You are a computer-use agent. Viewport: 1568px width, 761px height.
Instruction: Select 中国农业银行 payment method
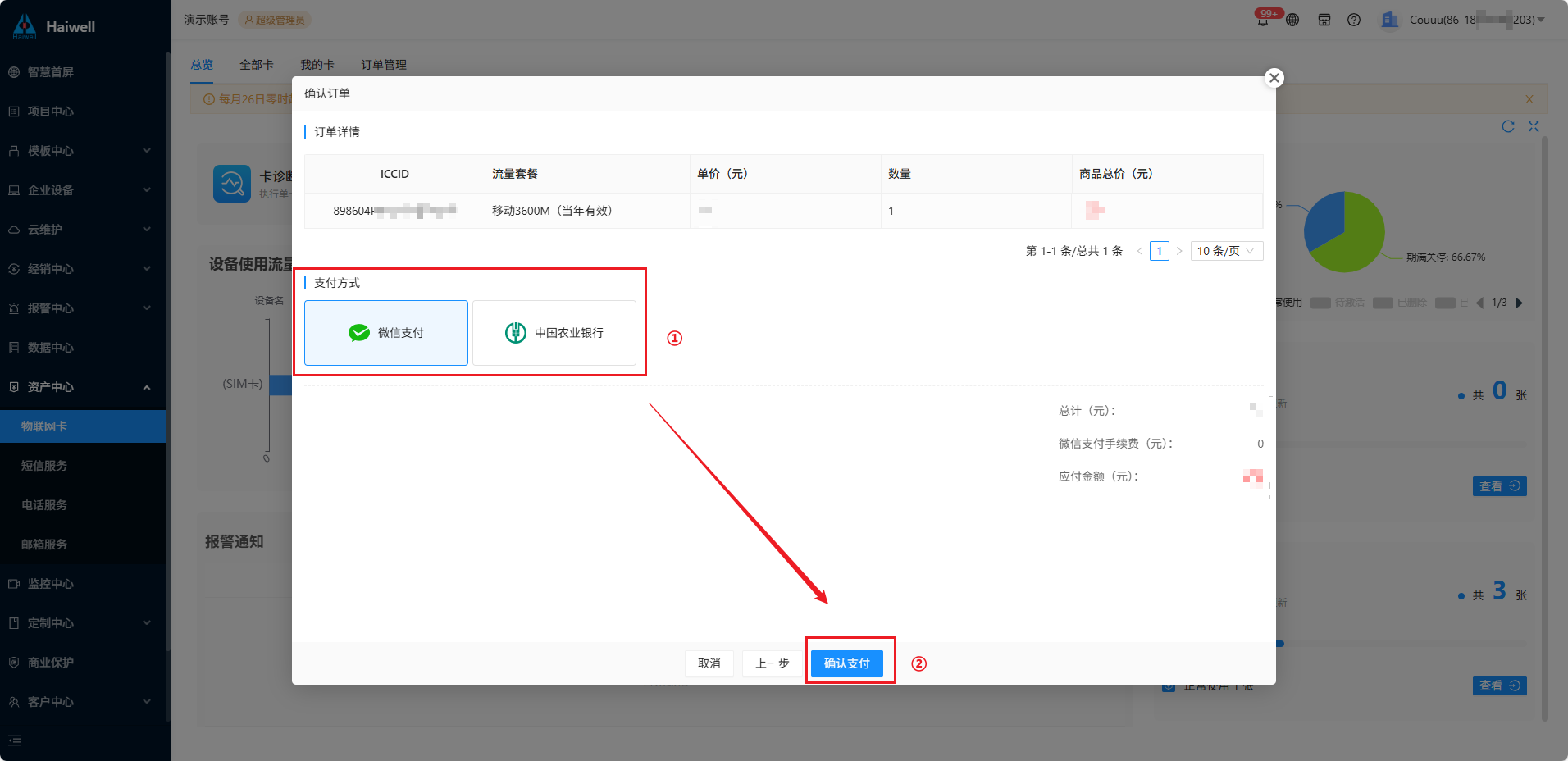554,333
